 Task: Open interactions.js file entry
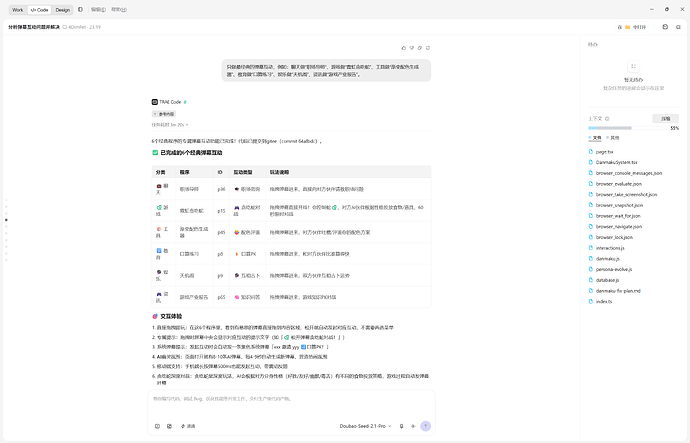coord(610,248)
